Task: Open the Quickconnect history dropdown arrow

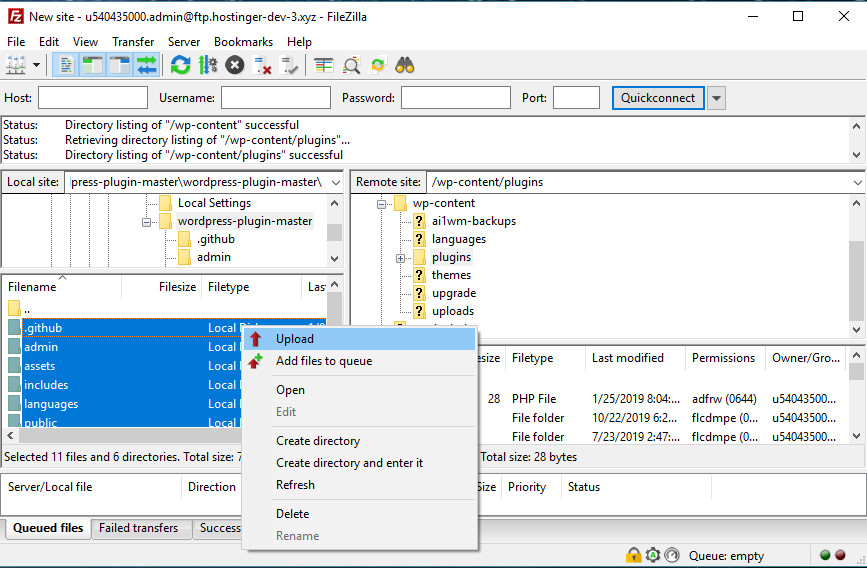Action: (716, 98)
